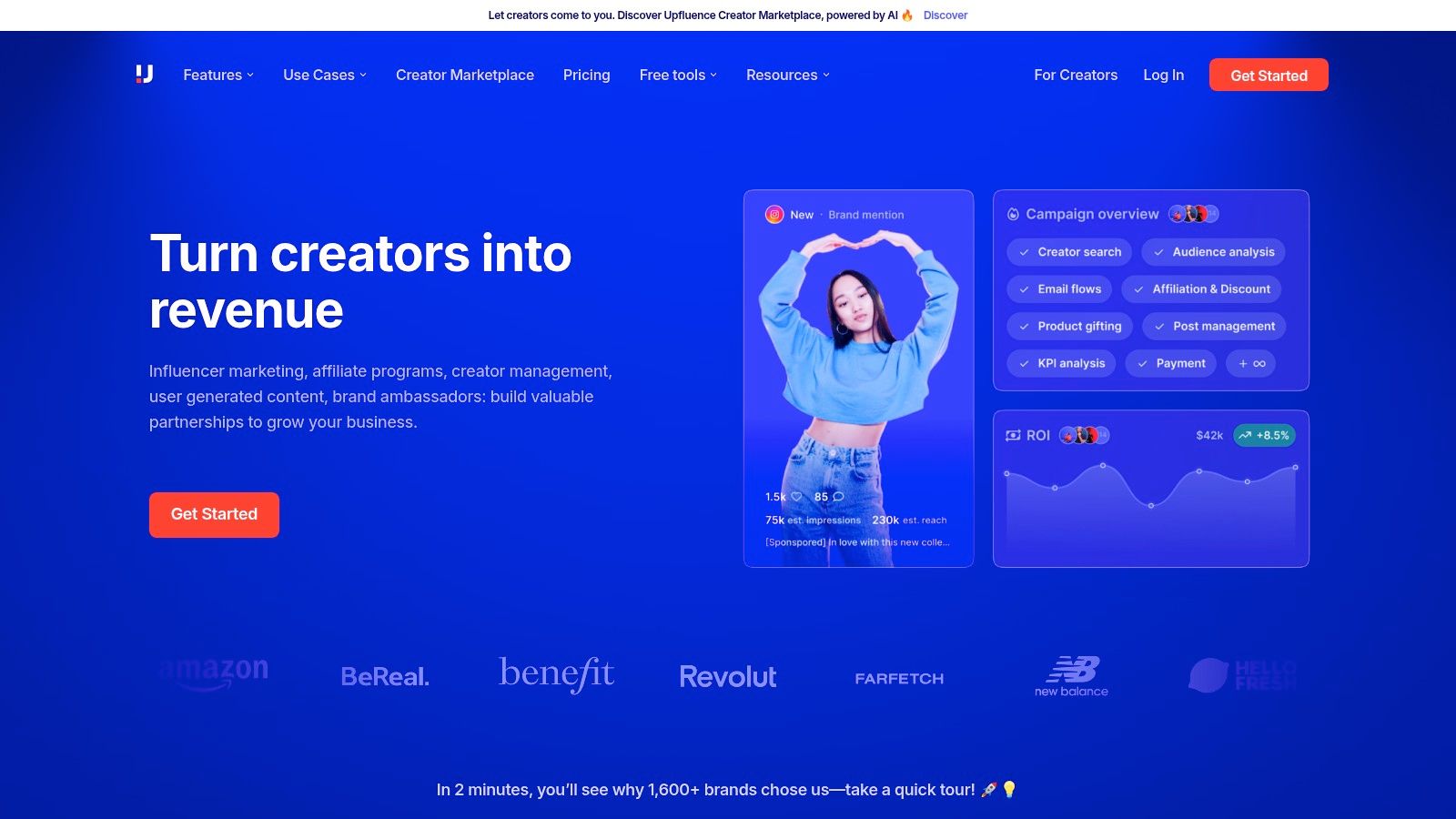This screenshot has width=1456, height=819.
Task: Expand the Use Cases dropdown
Action: coord(325,76)
